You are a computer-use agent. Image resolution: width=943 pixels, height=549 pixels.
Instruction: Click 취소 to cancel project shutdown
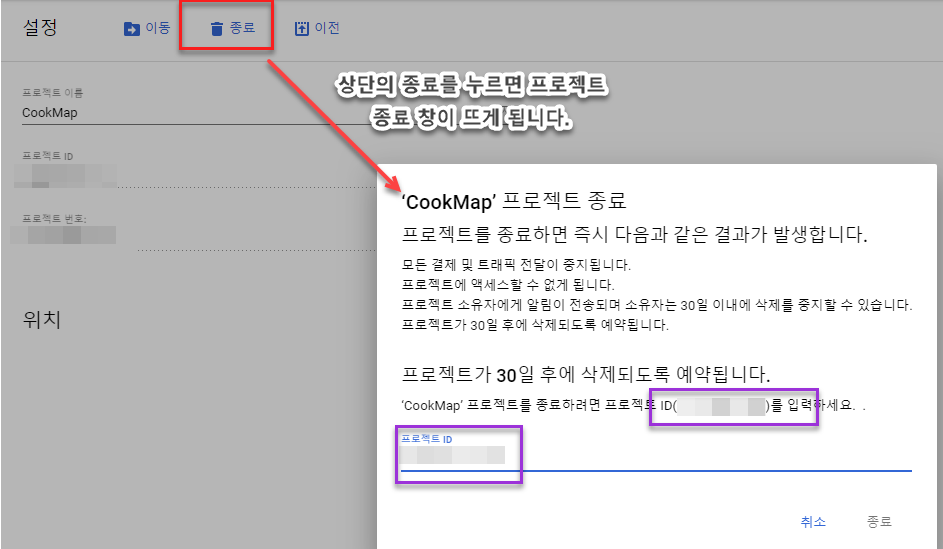[x=813, y=522]
